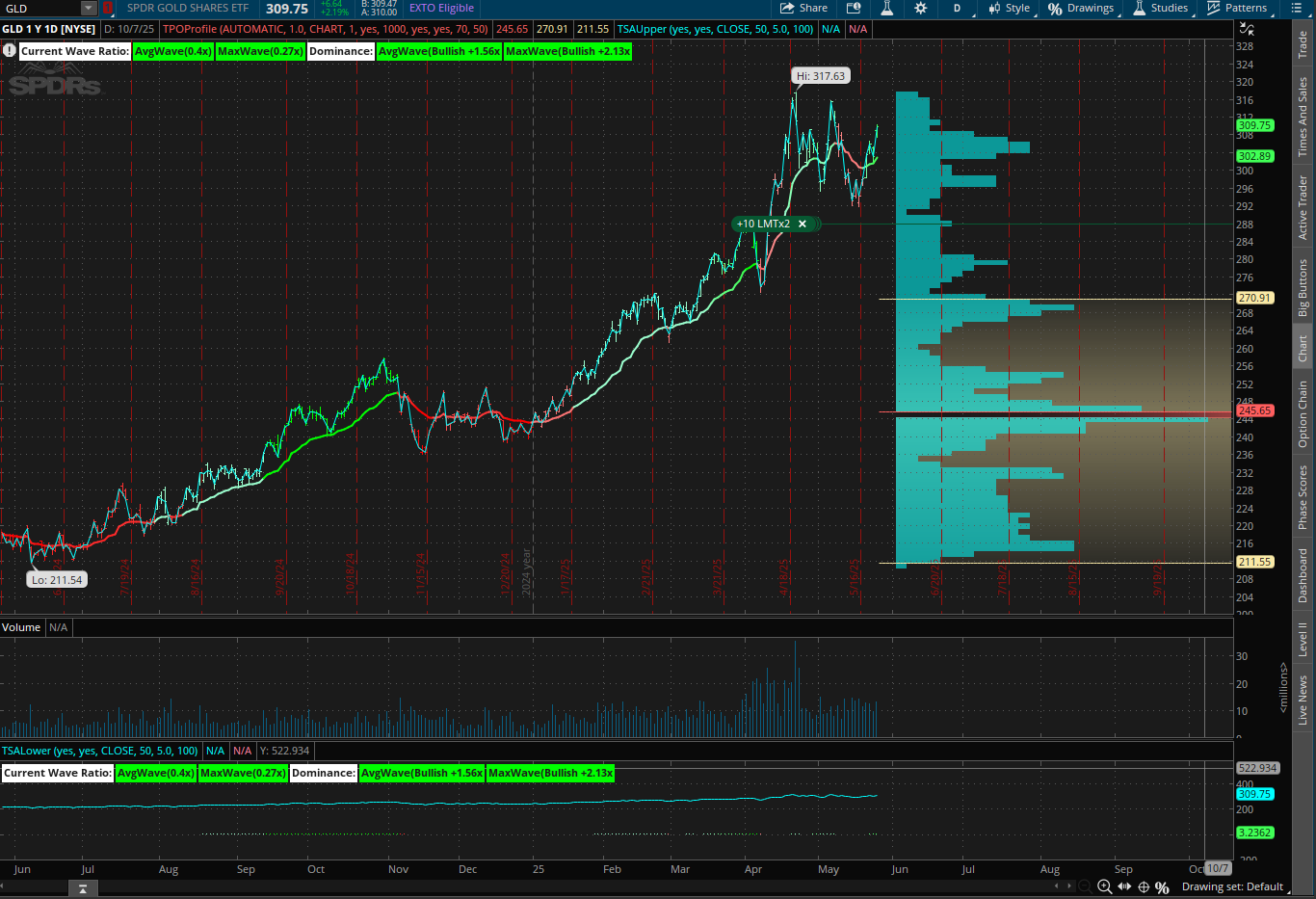Click the GLD symbol input field
This screenshot has width=1316, height=899.
(x=40, y=8)
